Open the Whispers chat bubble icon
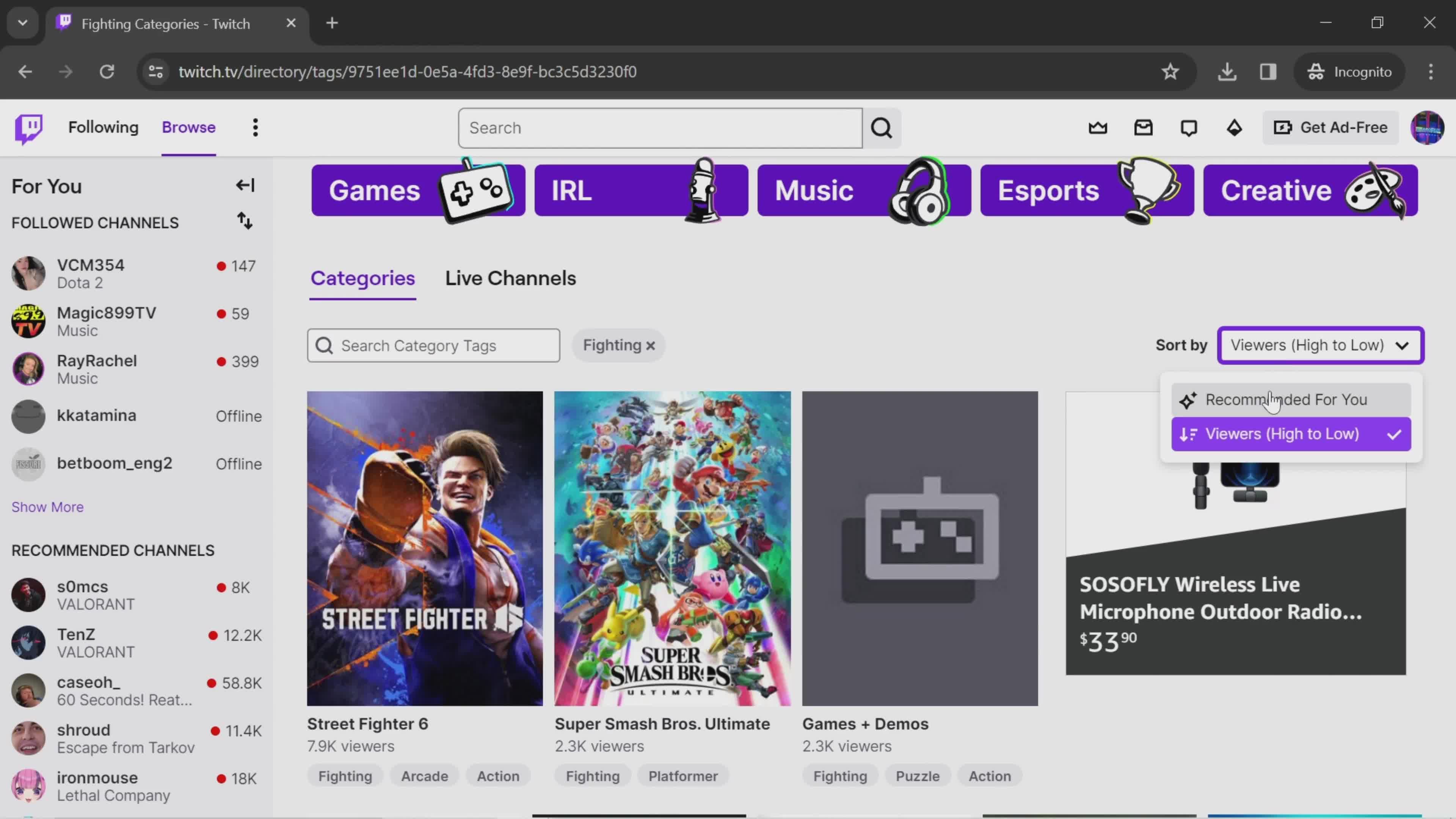This screenshot has width=1456, height=819. (1189, 128)
